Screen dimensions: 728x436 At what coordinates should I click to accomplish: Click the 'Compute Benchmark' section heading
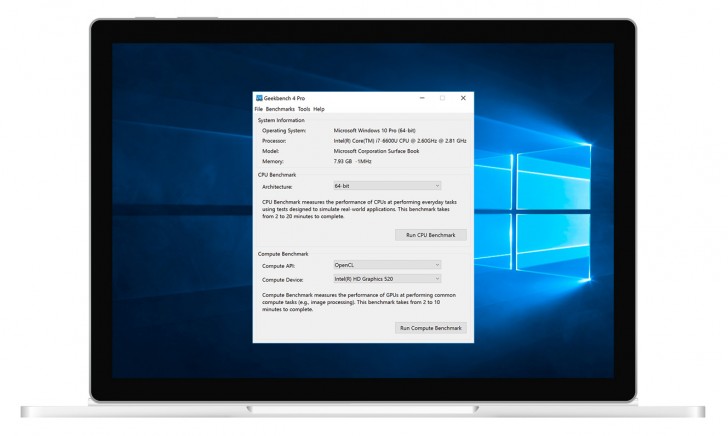(283, 254)
